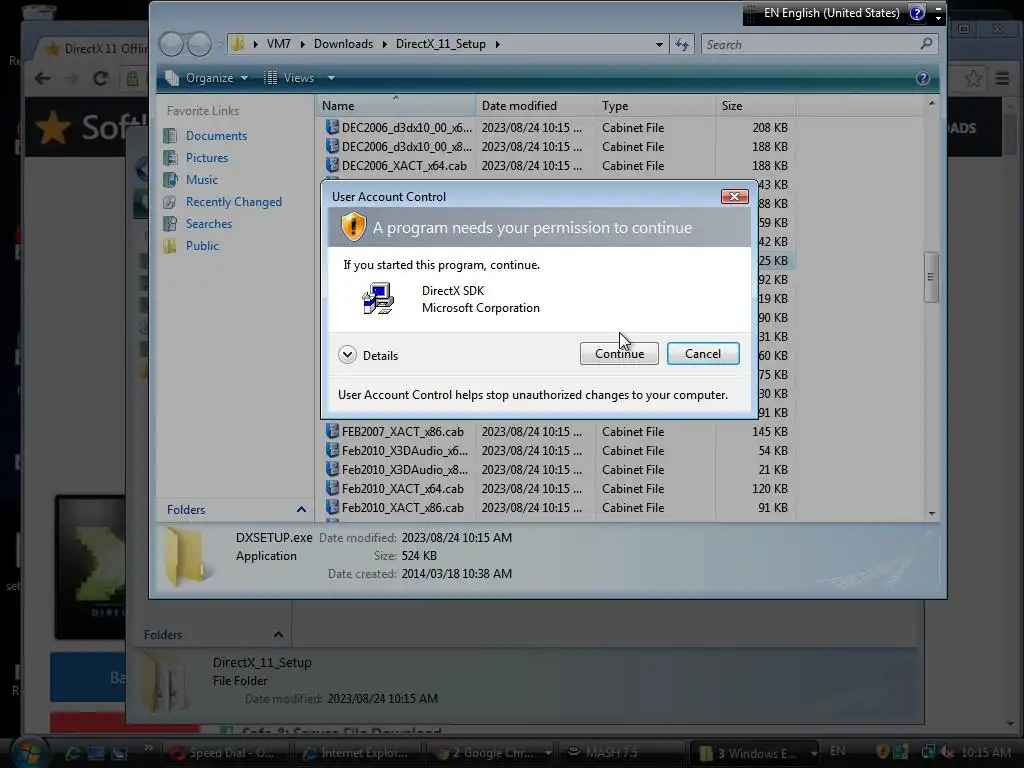Select file DEC2006_XACT_x64.cab
This screenshot has height=768, width=1024.
coord(404,166)
